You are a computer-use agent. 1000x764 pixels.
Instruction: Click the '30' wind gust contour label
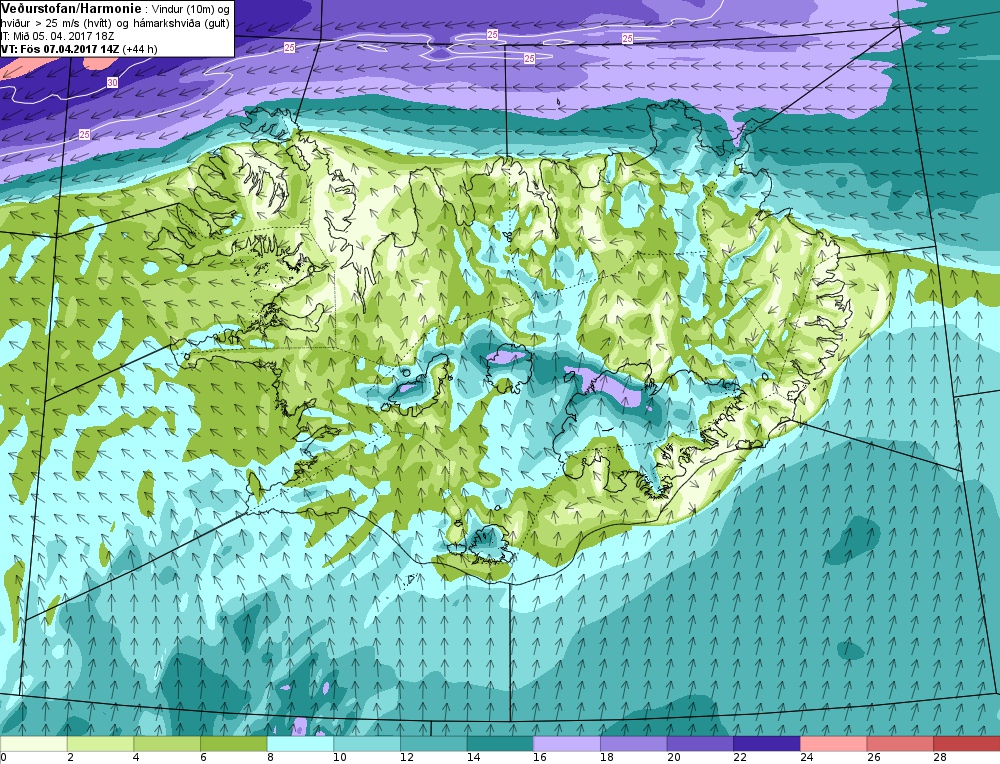coord(112,82)
